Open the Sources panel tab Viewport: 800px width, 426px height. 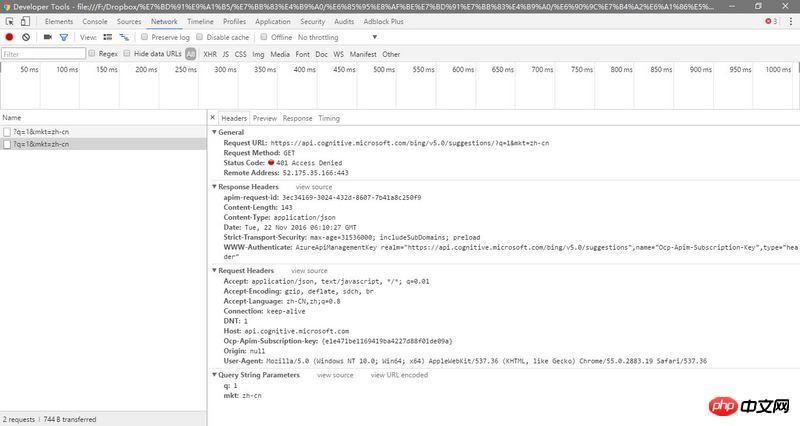[x=129, y=21]
